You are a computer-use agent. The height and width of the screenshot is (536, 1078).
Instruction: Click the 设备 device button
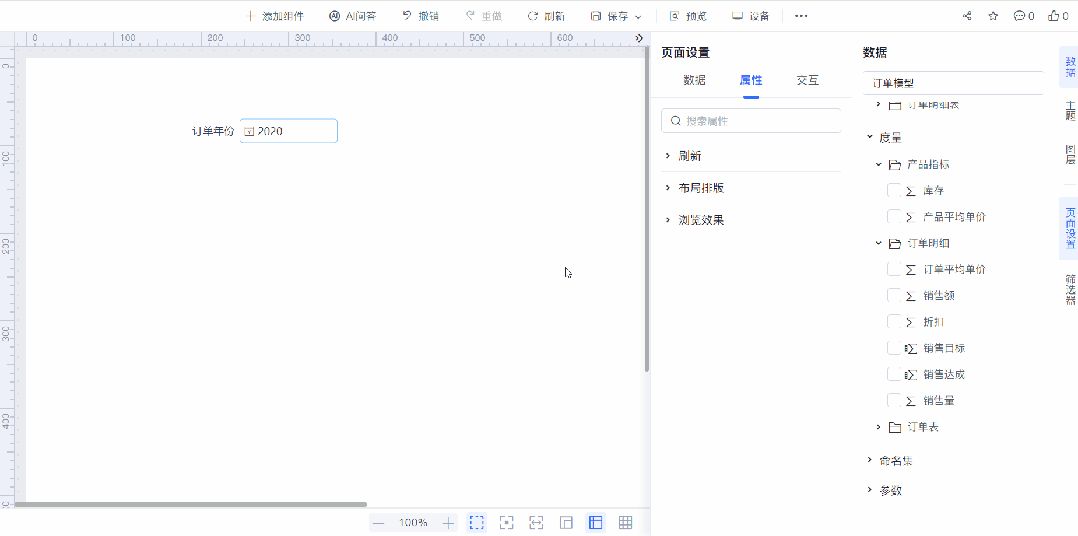point(751,16)
